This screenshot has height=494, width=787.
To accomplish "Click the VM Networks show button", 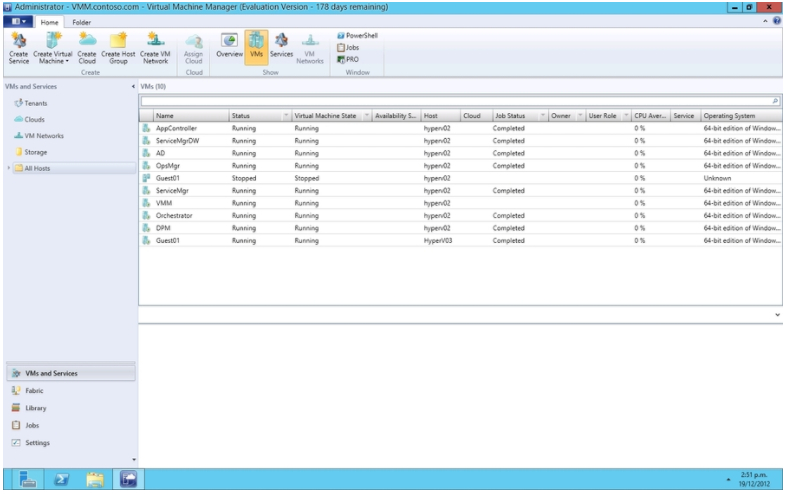I will click(310, 48).
